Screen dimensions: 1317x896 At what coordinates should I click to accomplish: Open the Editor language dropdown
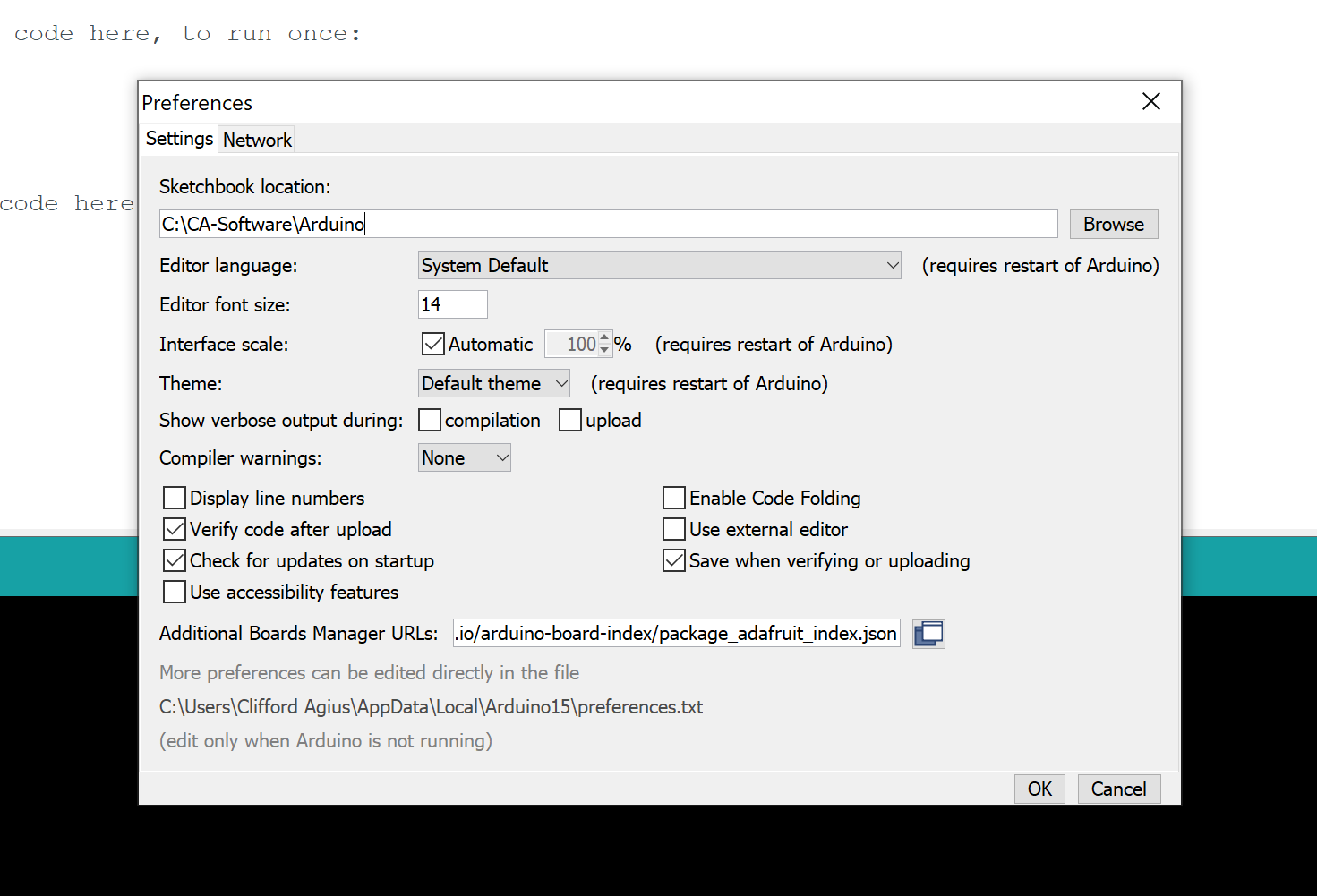[660, 265]
